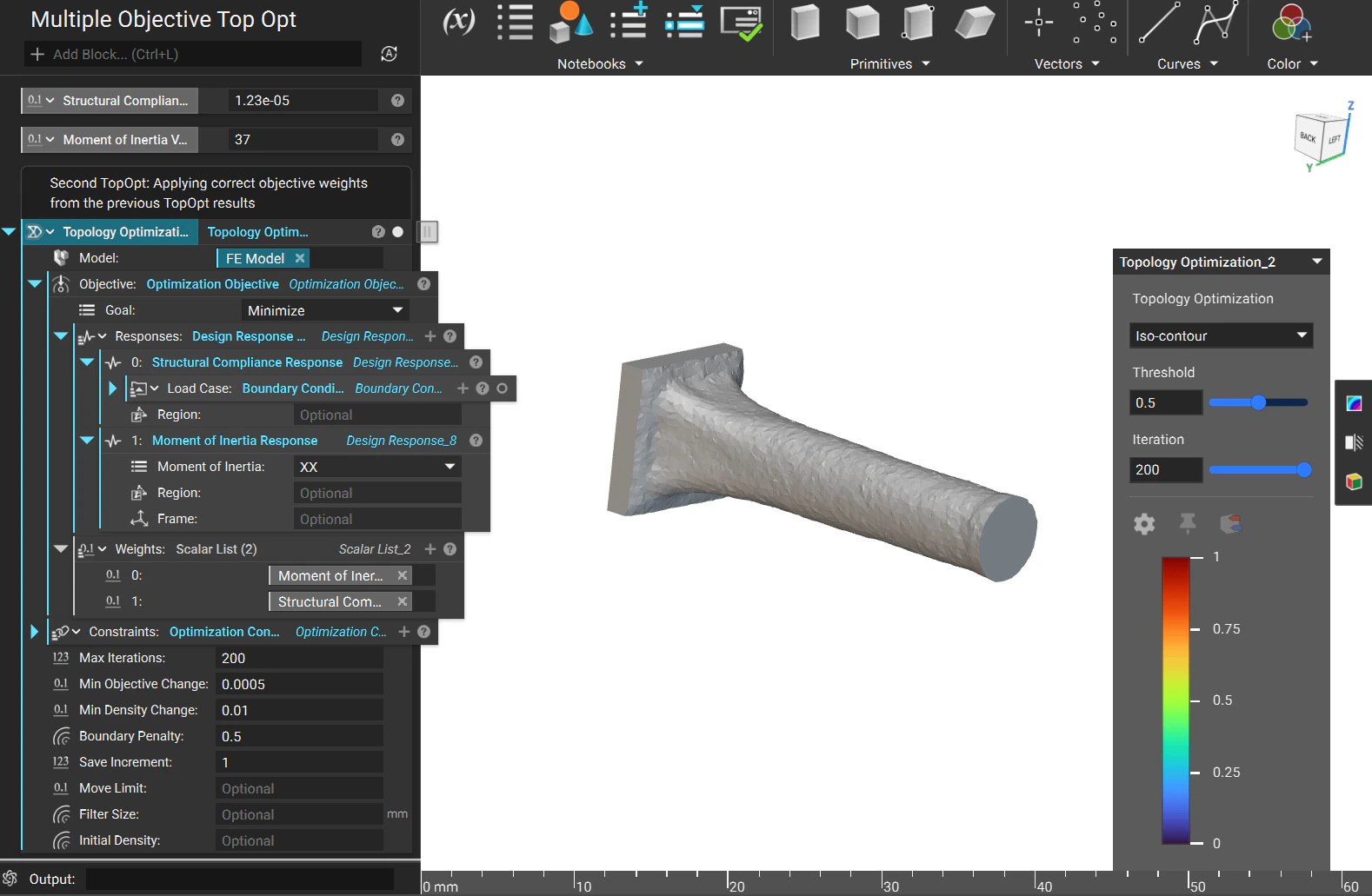
Task: Click the point vector icon
Action: 1038,23
